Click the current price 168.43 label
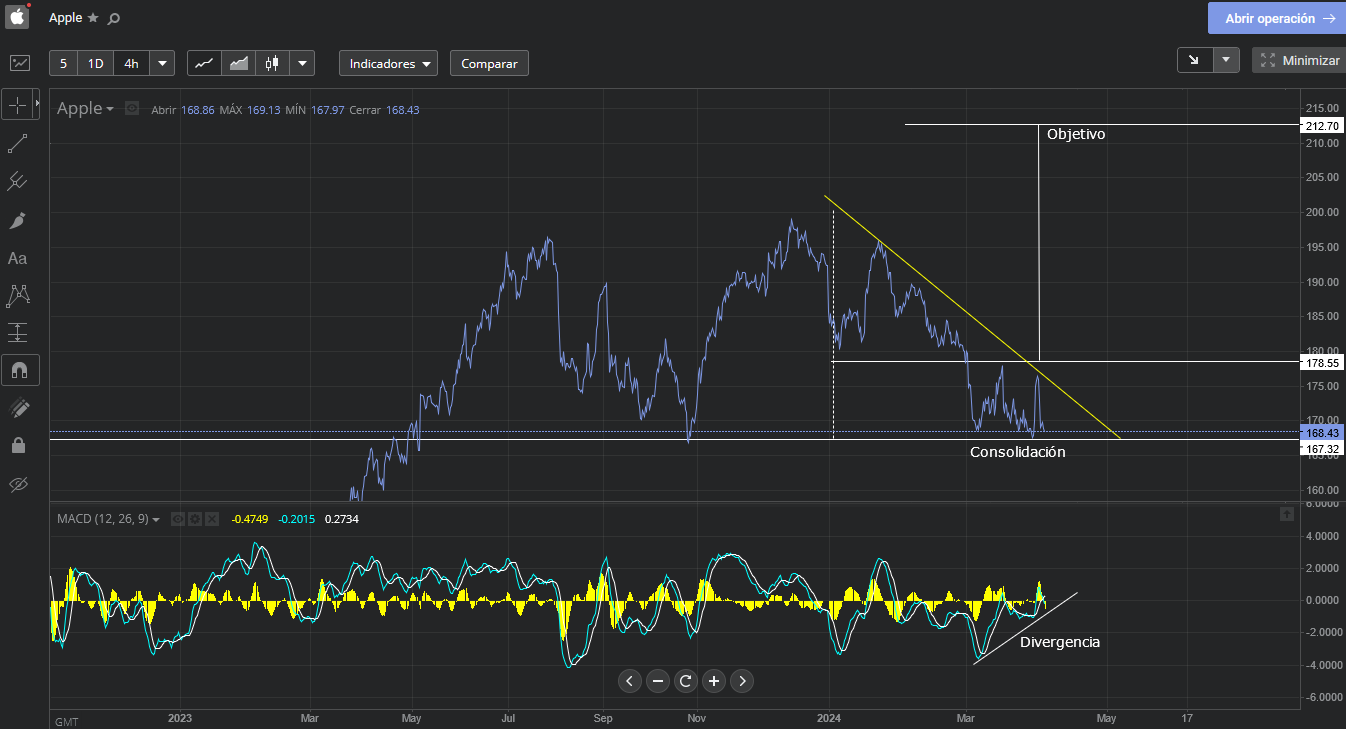Screen dimensions: 1346x729 click(1322, 432)
